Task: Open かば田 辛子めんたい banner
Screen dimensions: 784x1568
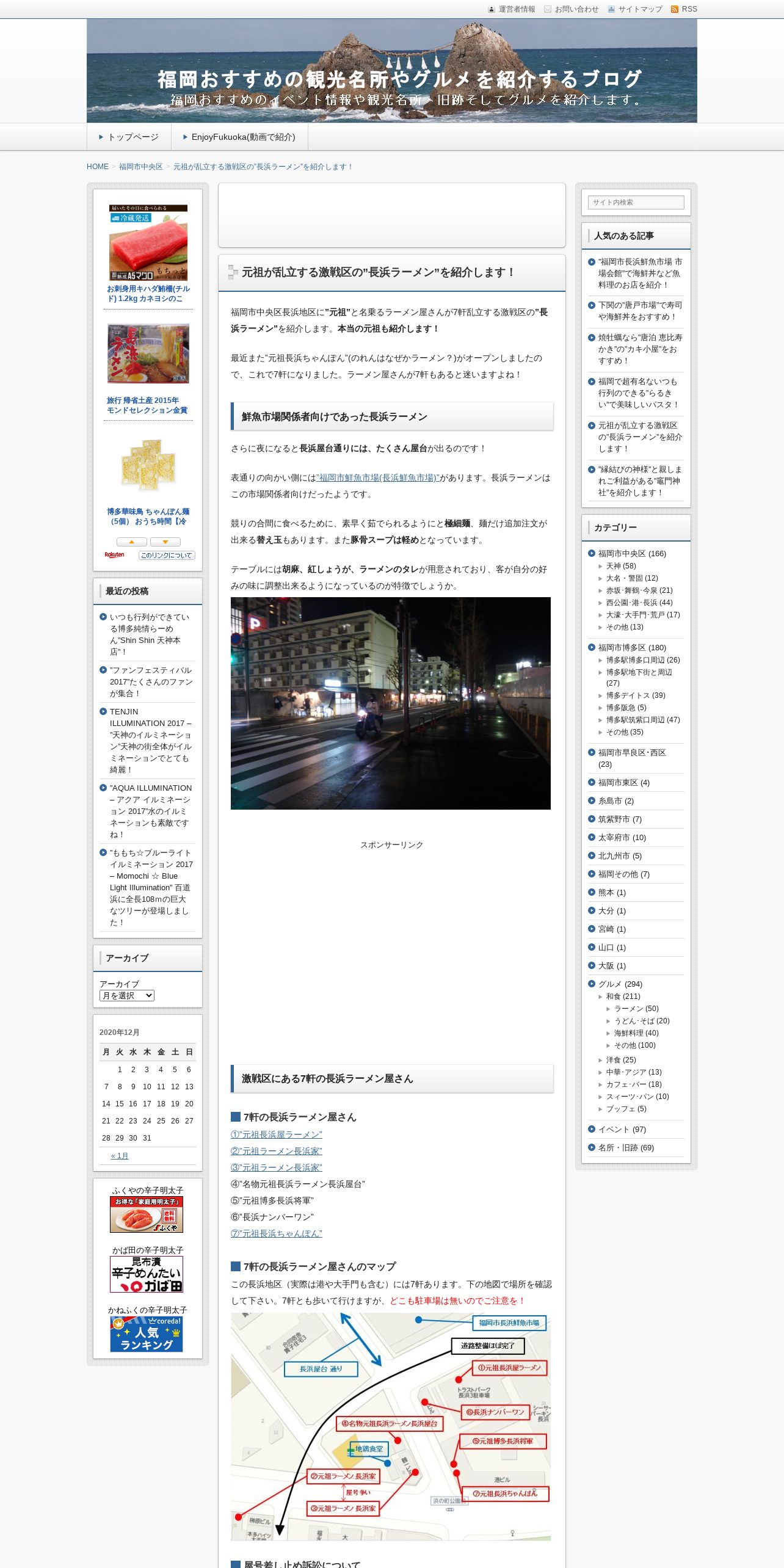Action: click(147, 1274)
